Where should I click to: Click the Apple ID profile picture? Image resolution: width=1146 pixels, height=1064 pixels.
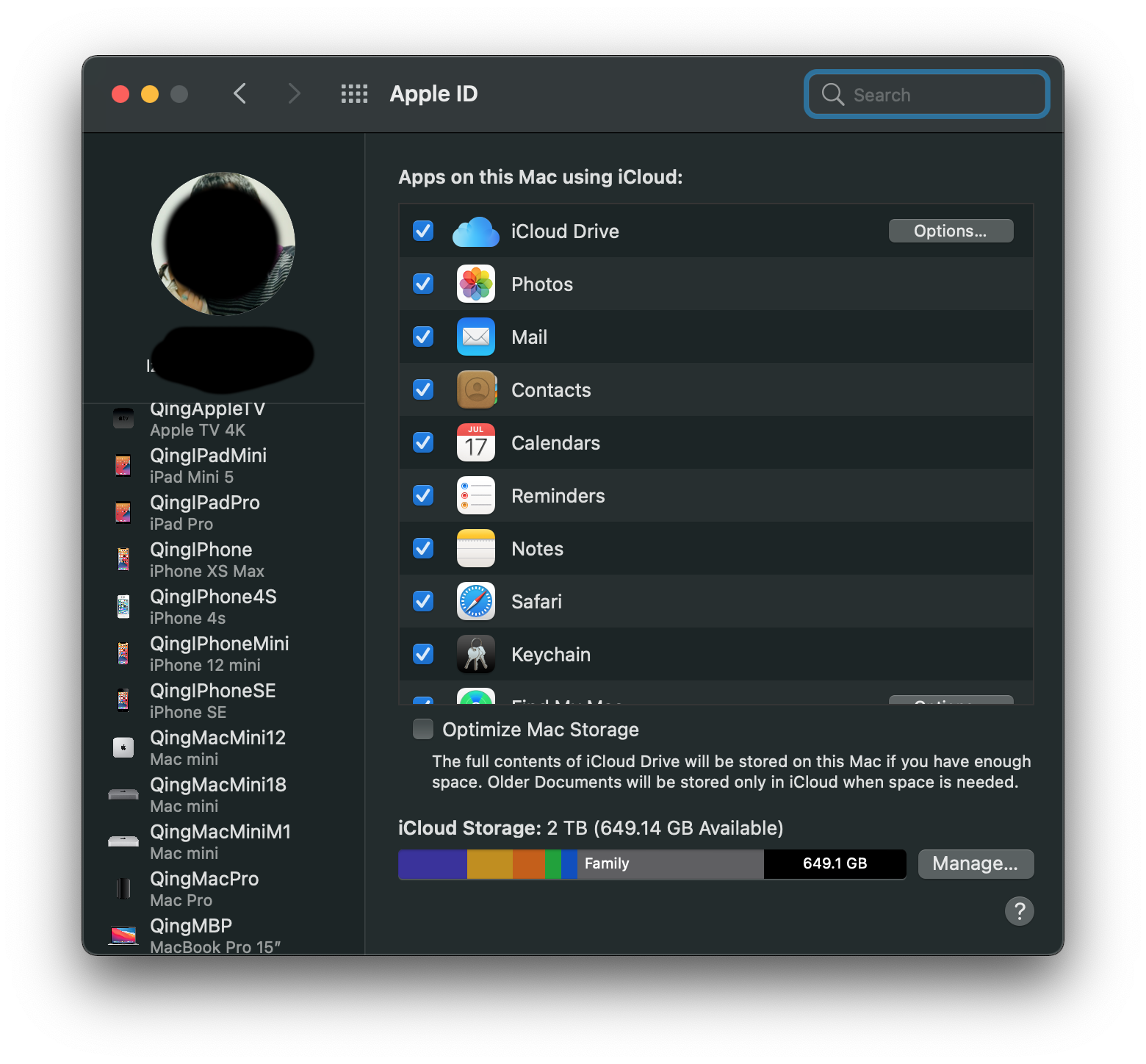(223, 244)
